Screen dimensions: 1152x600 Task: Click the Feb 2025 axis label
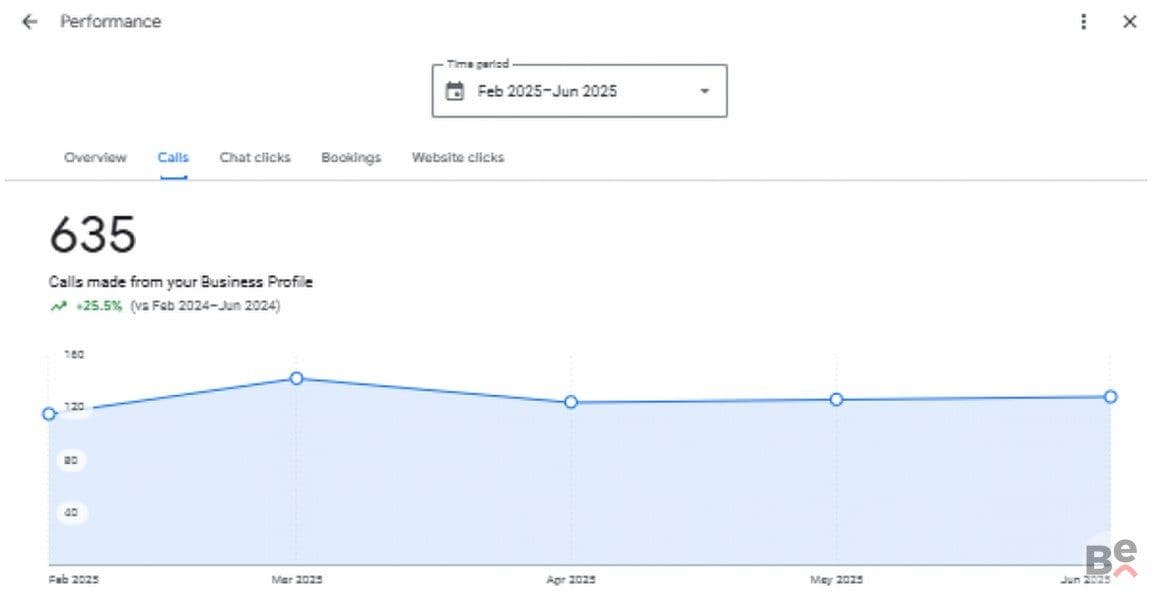coord(73,579)
